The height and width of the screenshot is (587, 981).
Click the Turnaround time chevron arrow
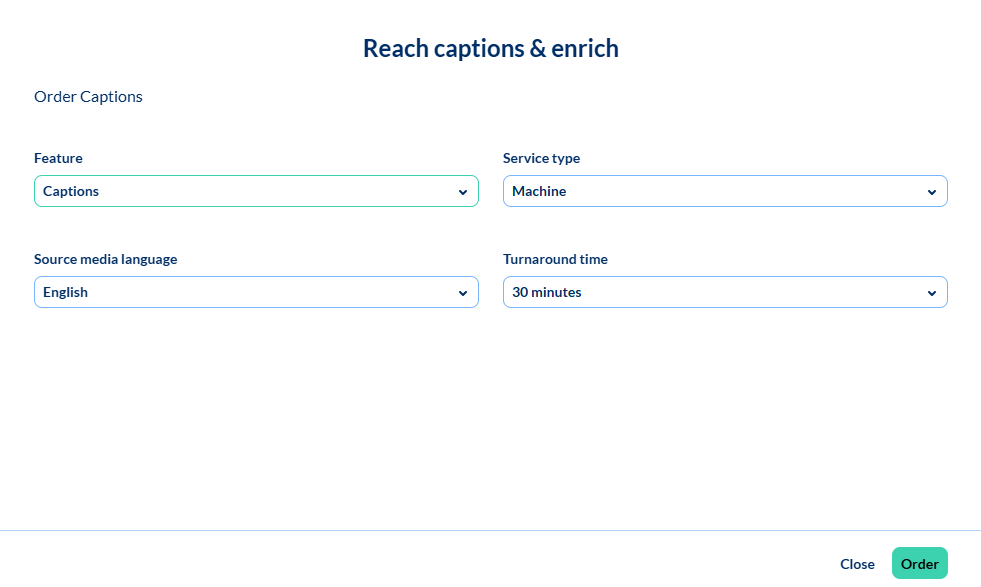tap(931, 293)
